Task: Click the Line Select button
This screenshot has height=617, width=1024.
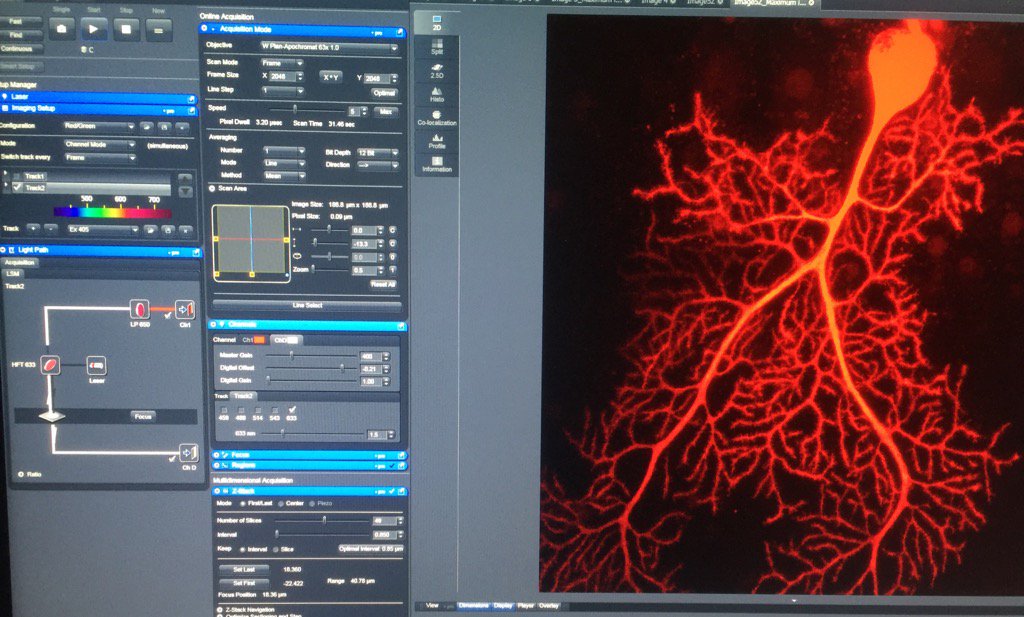Action: pyautogui.click(x=307, y=306)
